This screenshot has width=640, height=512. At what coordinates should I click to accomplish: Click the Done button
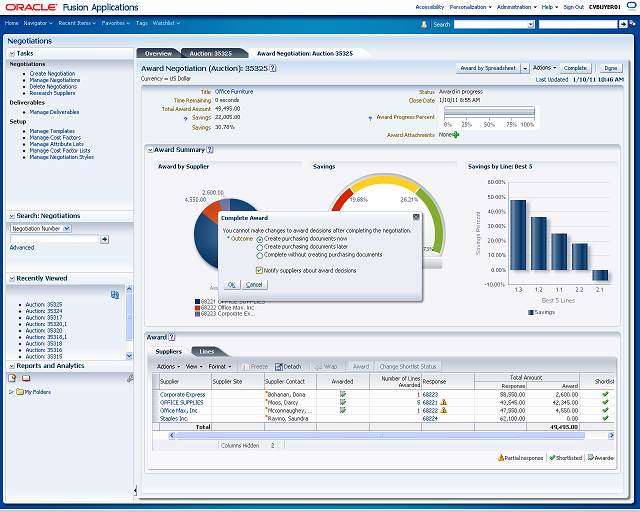[611, 68]
